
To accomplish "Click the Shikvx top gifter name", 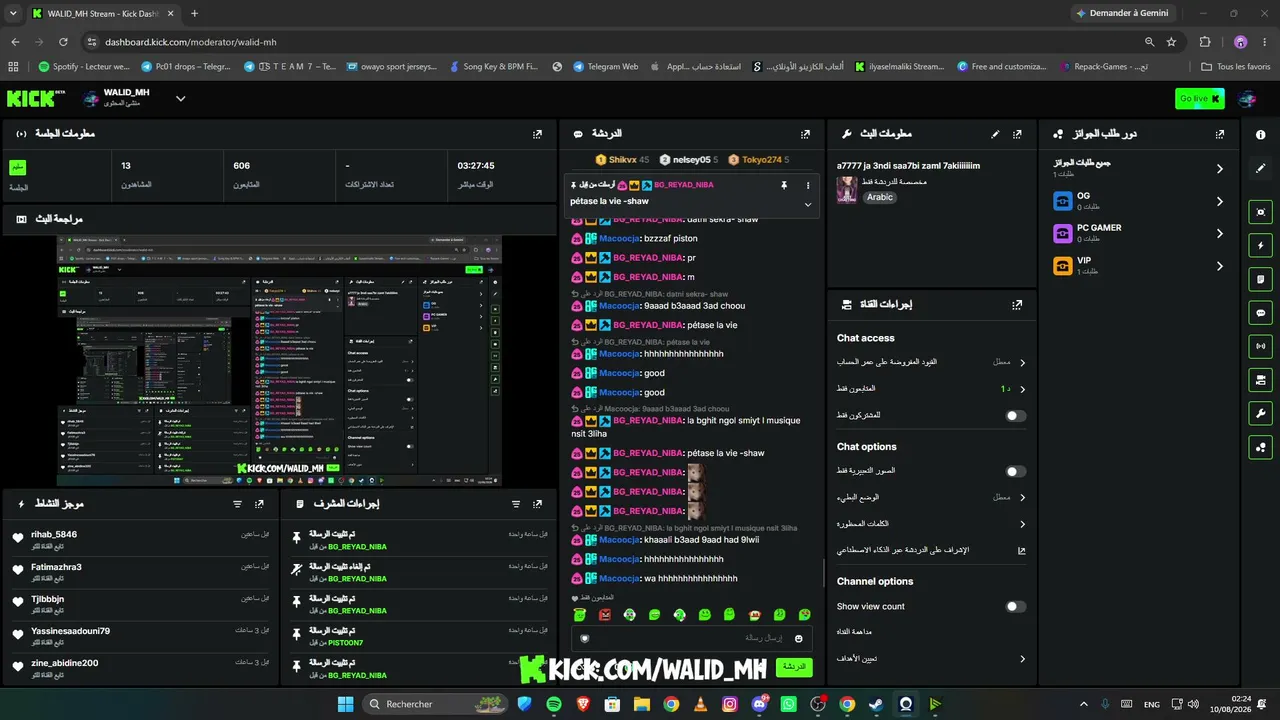I will pos(622,160).
